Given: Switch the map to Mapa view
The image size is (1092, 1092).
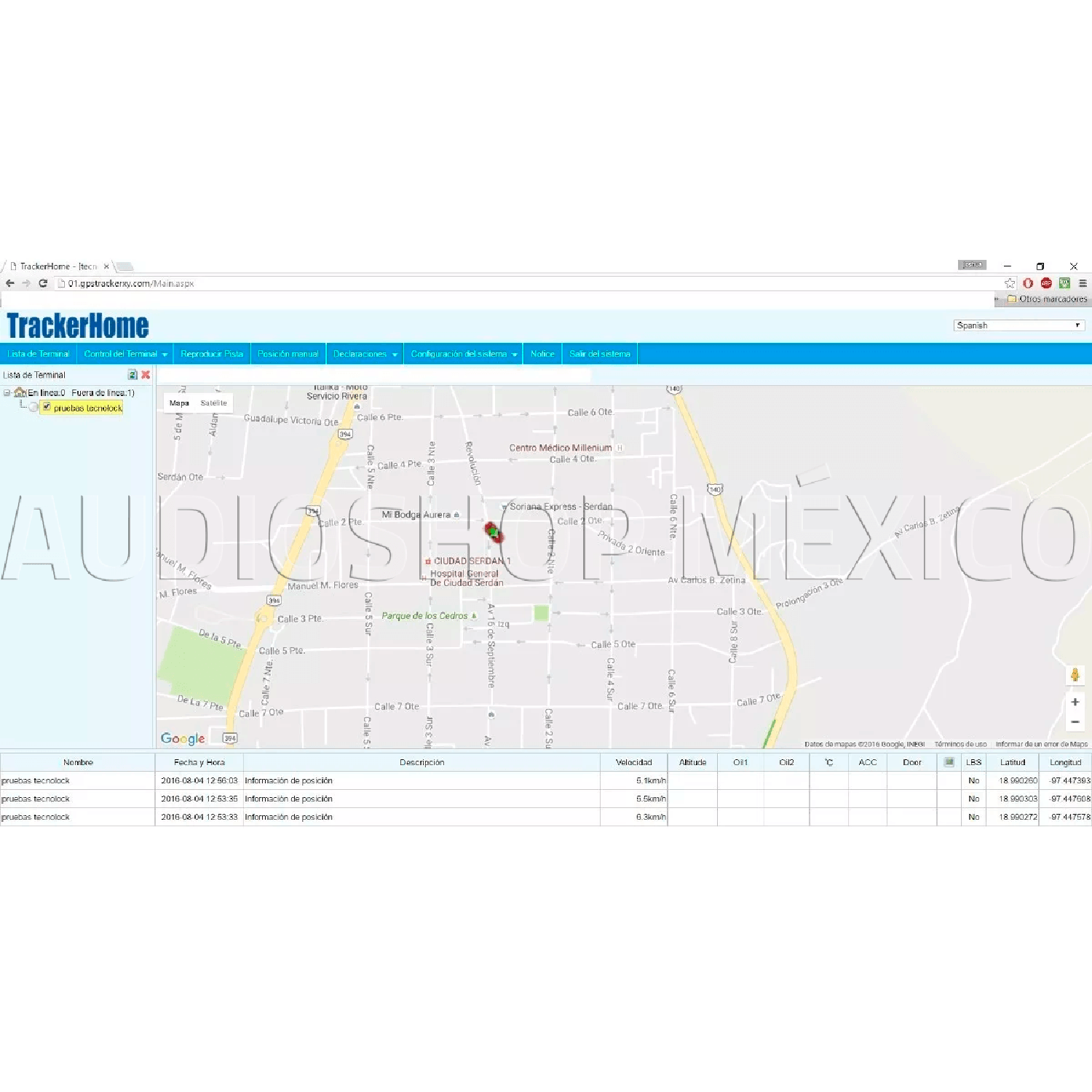Looking at the screenshot, I should click(x=179, y=403).
